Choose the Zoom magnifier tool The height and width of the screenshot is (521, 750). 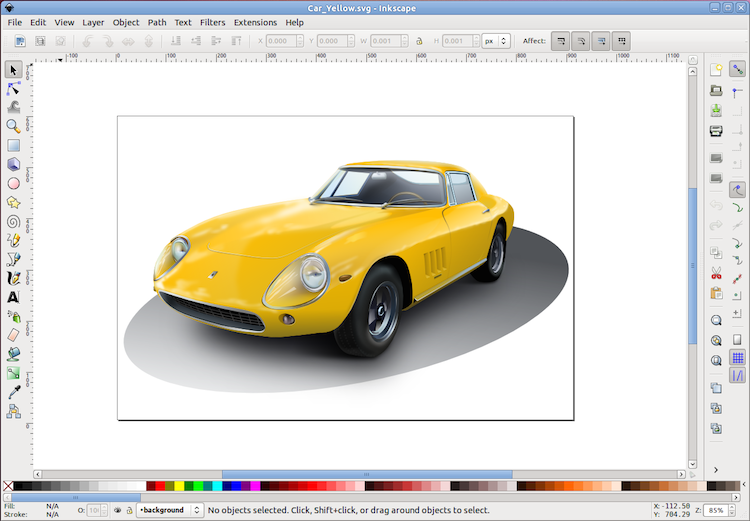pyautogui.click(x=13, y=126)
